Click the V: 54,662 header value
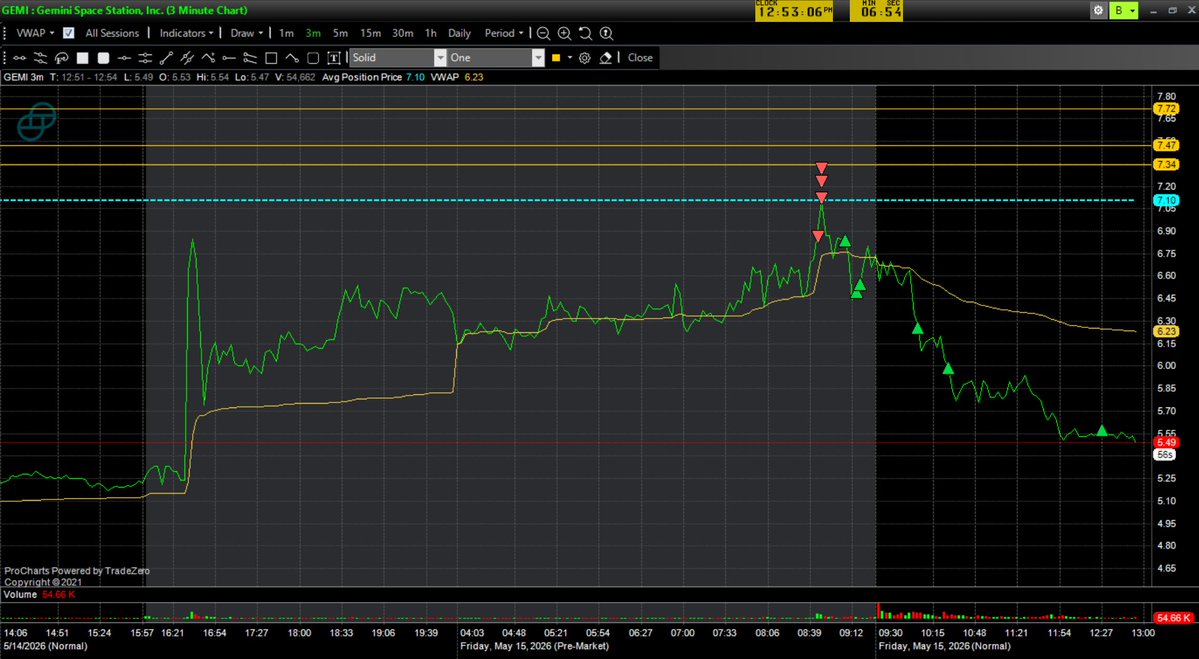1199x659 pixels. [x=295, y=77]
